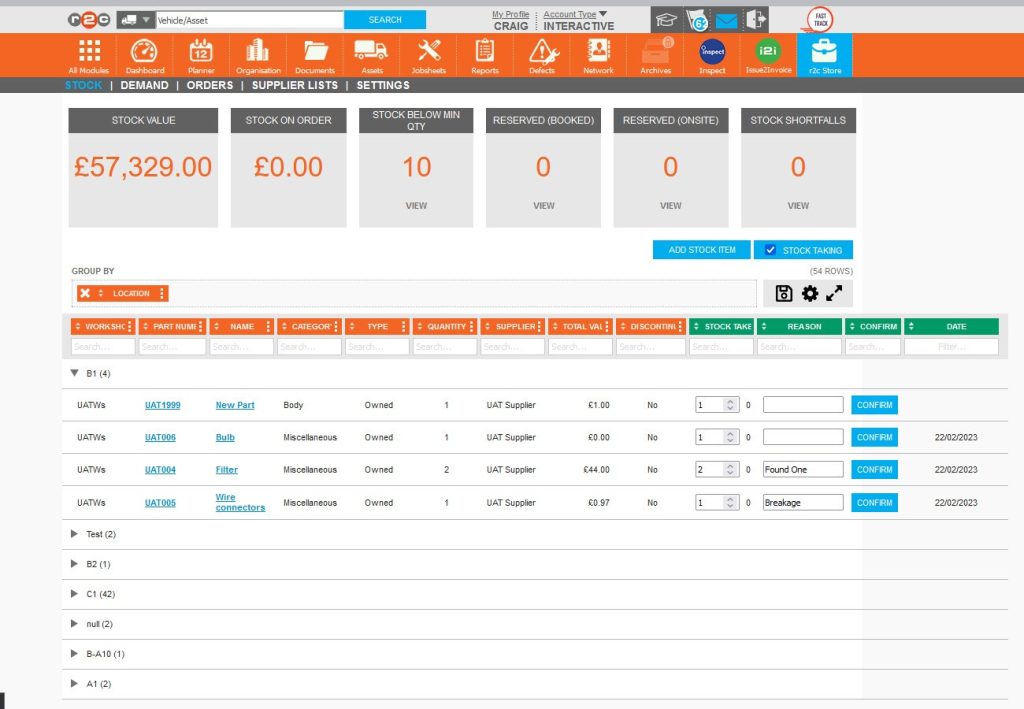
Task: Toggle the Stock Taking checkbox
Action: pyautogui.click(x=770, y=250)
